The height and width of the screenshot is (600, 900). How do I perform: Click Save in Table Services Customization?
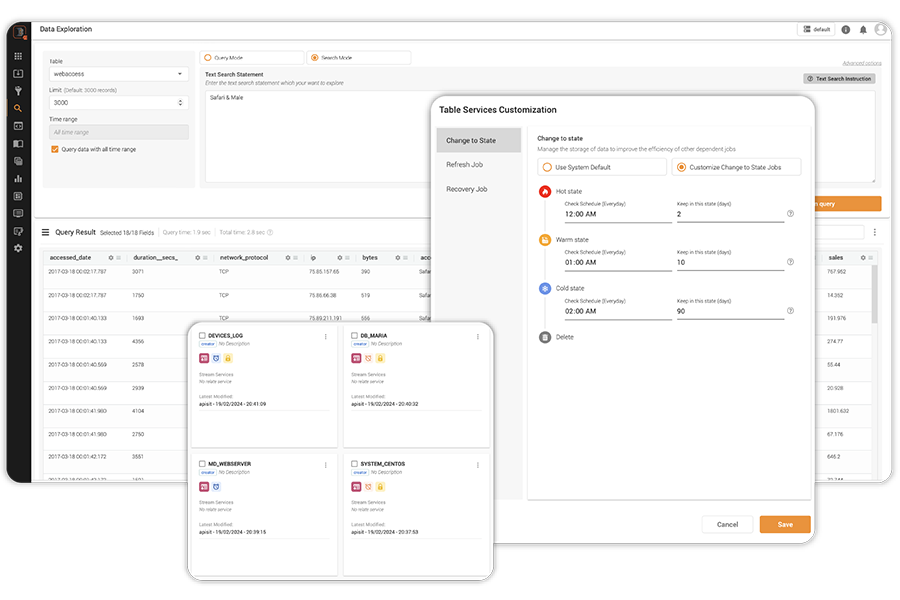785,524
